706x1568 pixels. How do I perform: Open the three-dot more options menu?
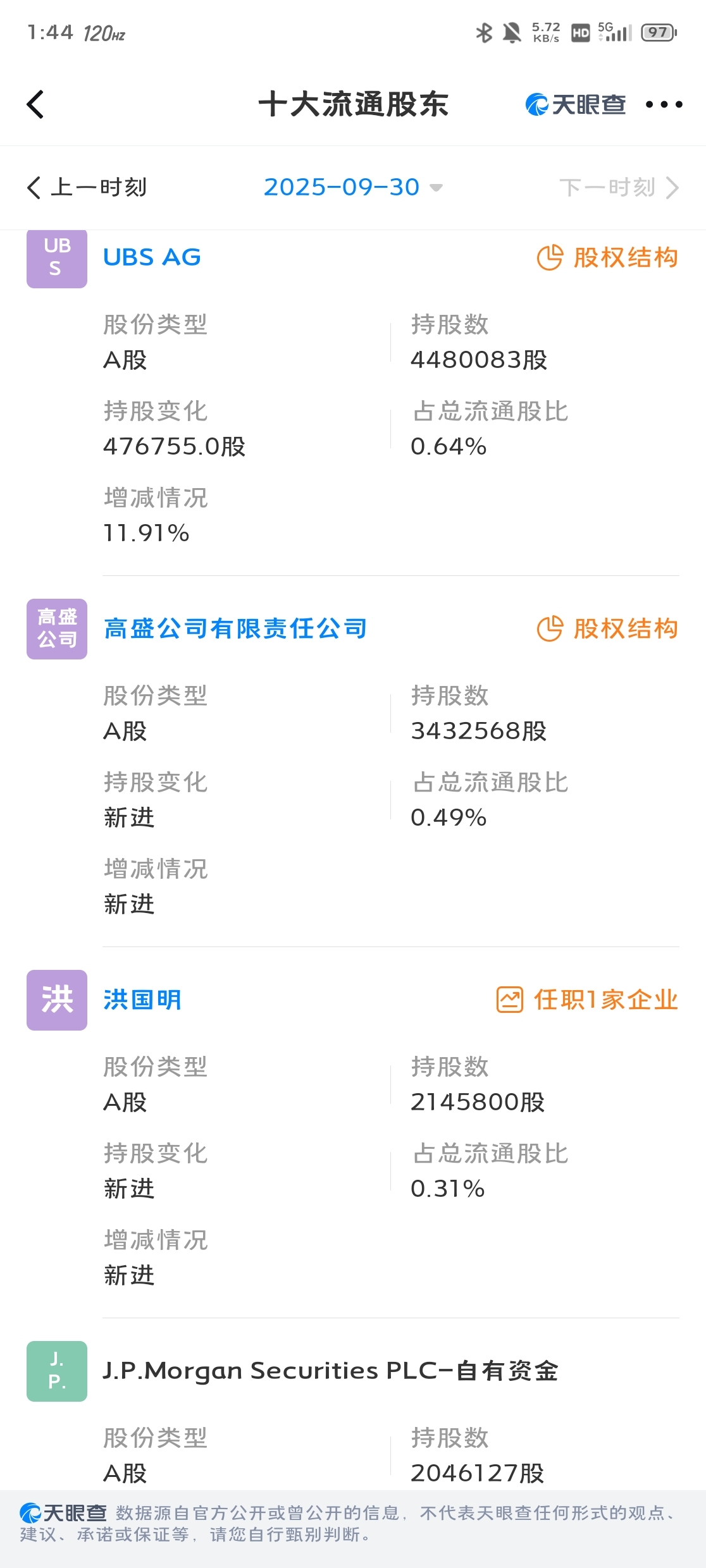(x=664, y=104)
